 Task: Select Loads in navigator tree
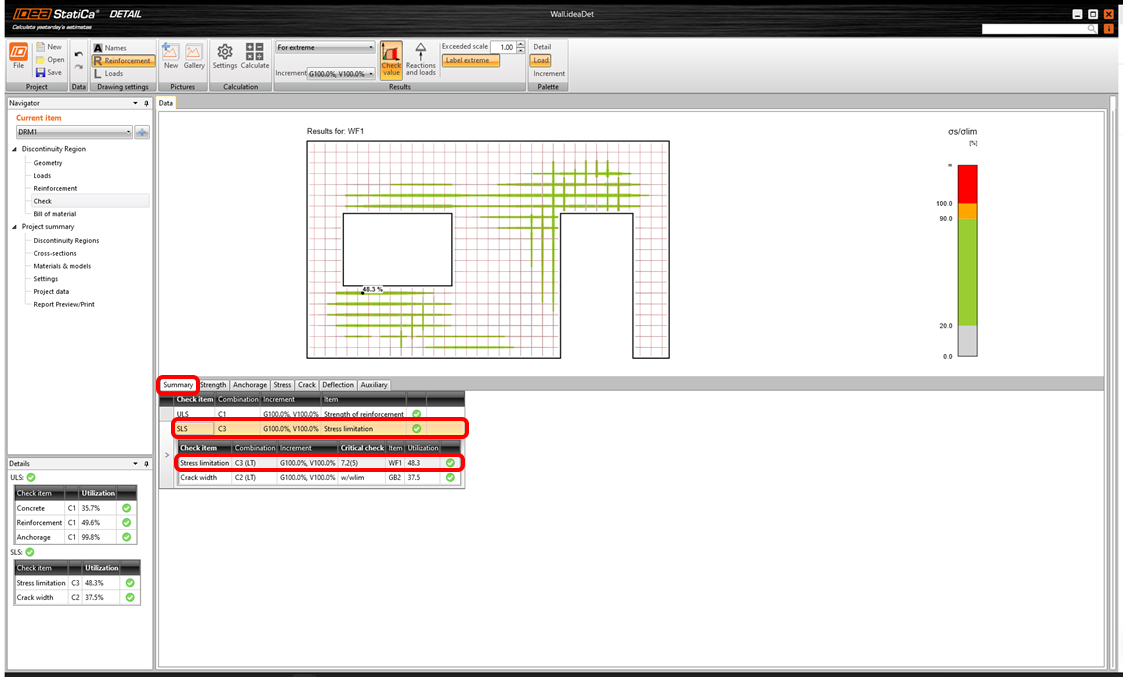click(42, 176)
